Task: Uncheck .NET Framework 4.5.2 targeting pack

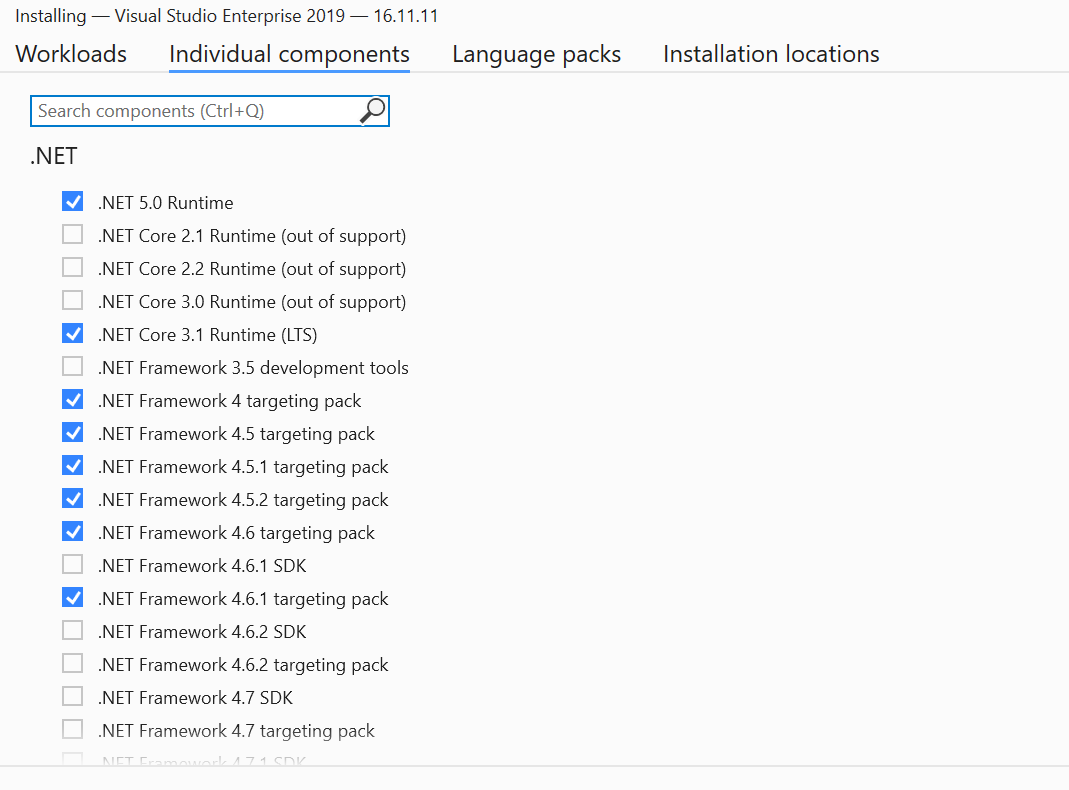Action: (72, 499)
